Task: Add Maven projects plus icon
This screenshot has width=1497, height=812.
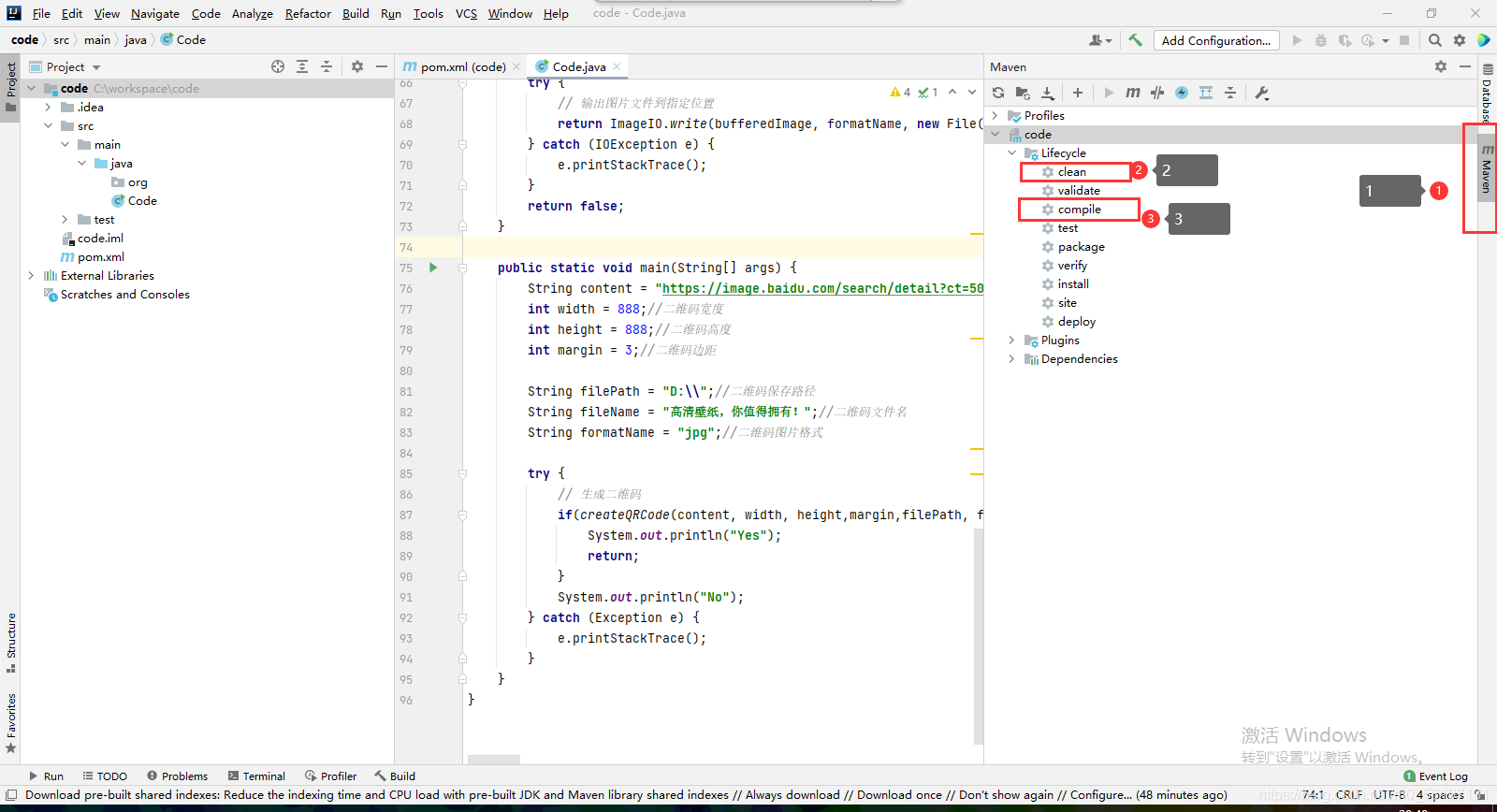Action: tap(1078, 93)
